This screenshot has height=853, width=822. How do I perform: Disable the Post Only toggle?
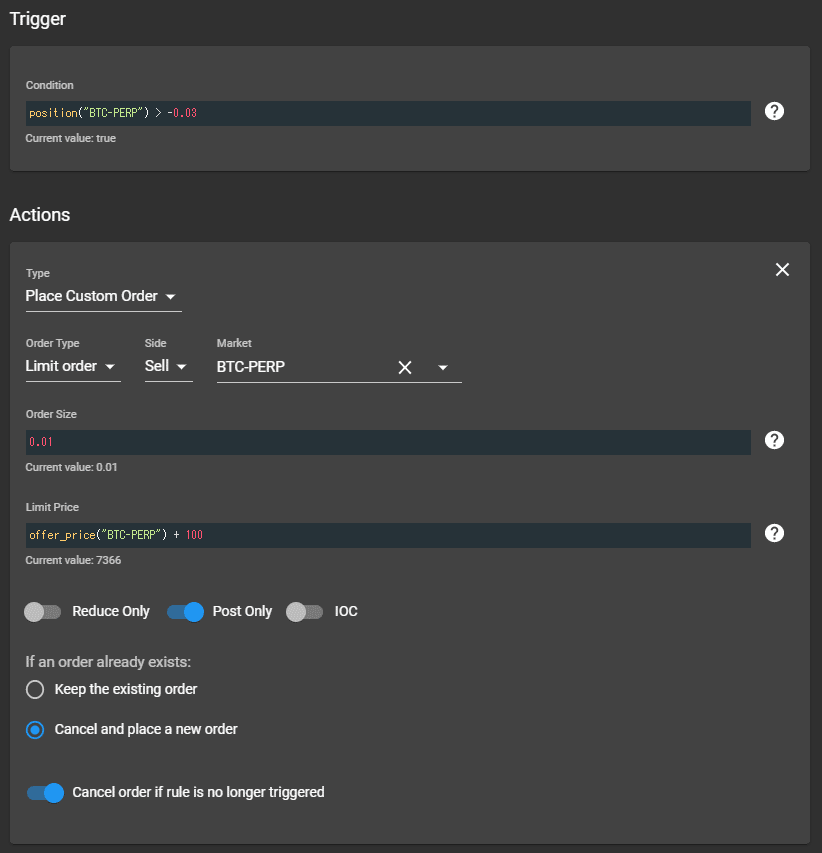pos(185,611)
